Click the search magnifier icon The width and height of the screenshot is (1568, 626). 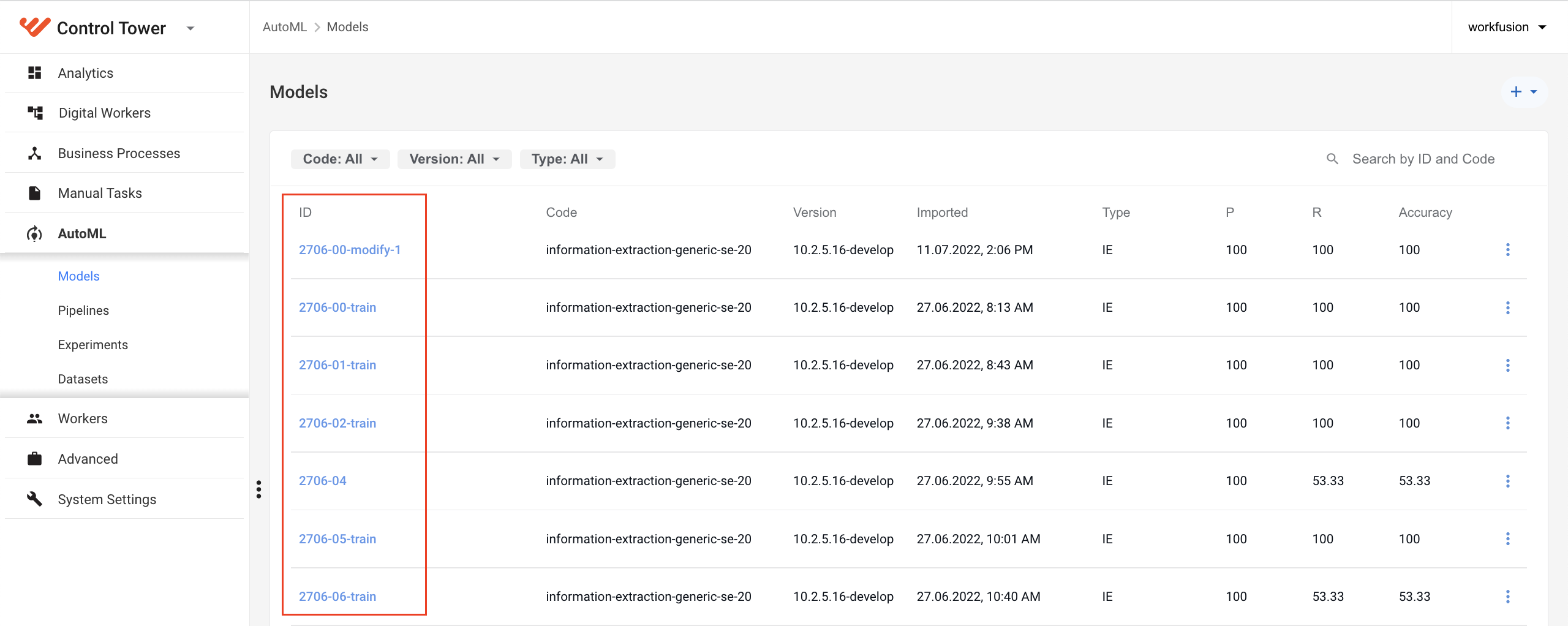(x=1332, y=159)
